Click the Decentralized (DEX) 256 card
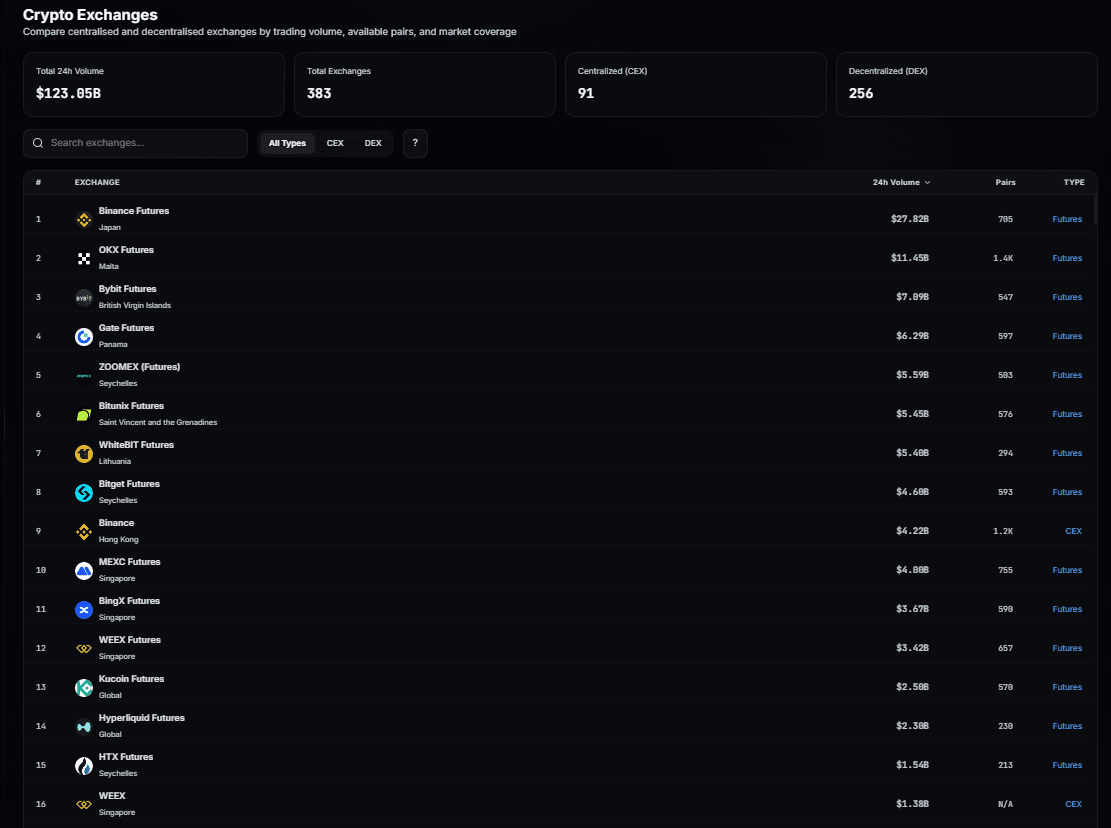Viewport: 1111px width, 828px height. (966, 84)
